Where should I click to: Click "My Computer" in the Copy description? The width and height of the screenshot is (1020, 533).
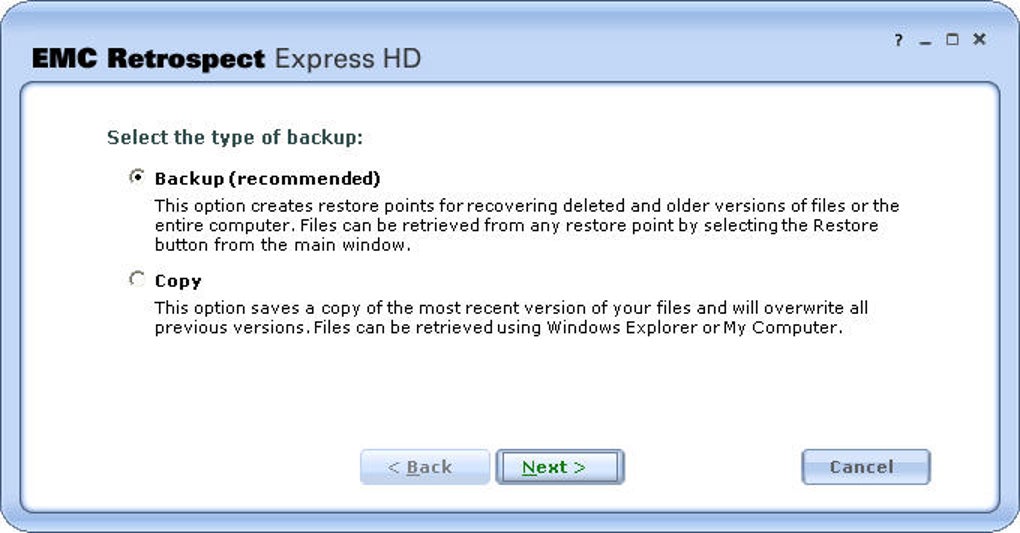tap(790, 328)
